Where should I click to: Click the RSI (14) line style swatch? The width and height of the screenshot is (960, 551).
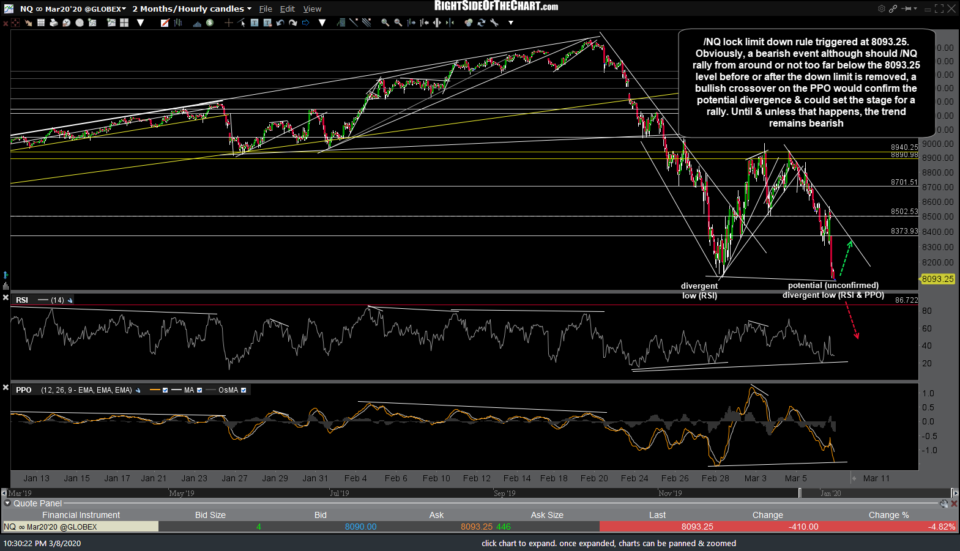pos(43,300)
